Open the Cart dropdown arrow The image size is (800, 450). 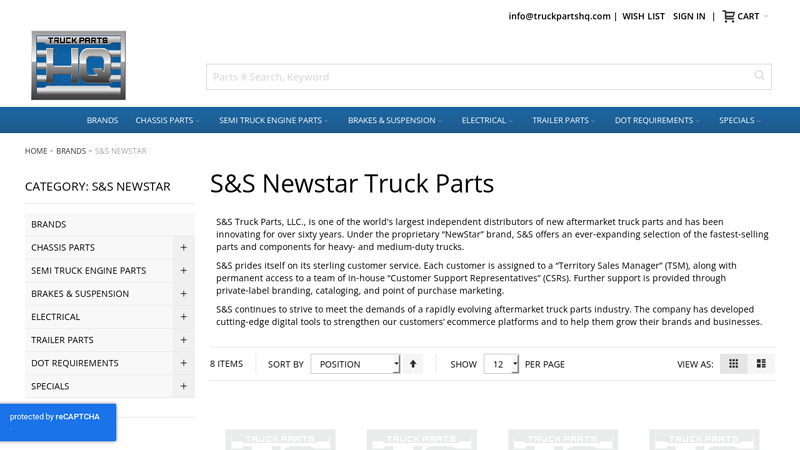tap(766, 16)
